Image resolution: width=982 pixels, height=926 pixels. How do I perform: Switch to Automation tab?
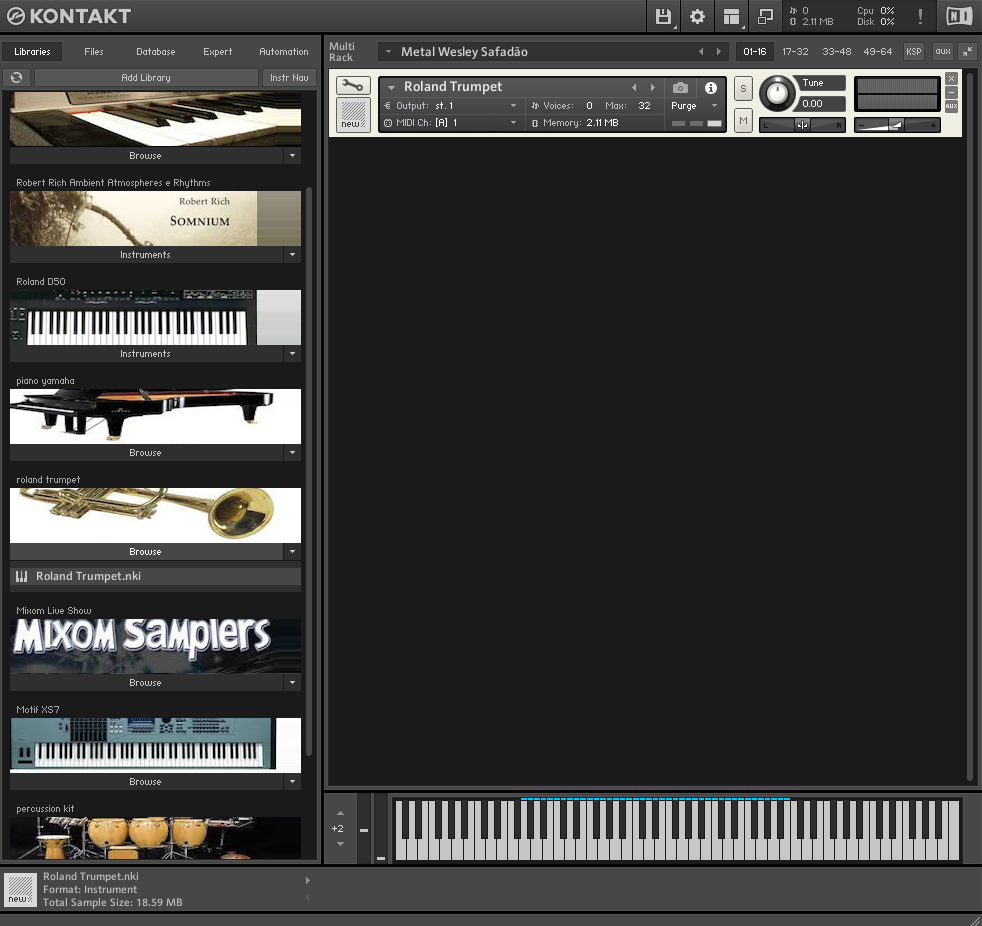(x=284, y=51)
